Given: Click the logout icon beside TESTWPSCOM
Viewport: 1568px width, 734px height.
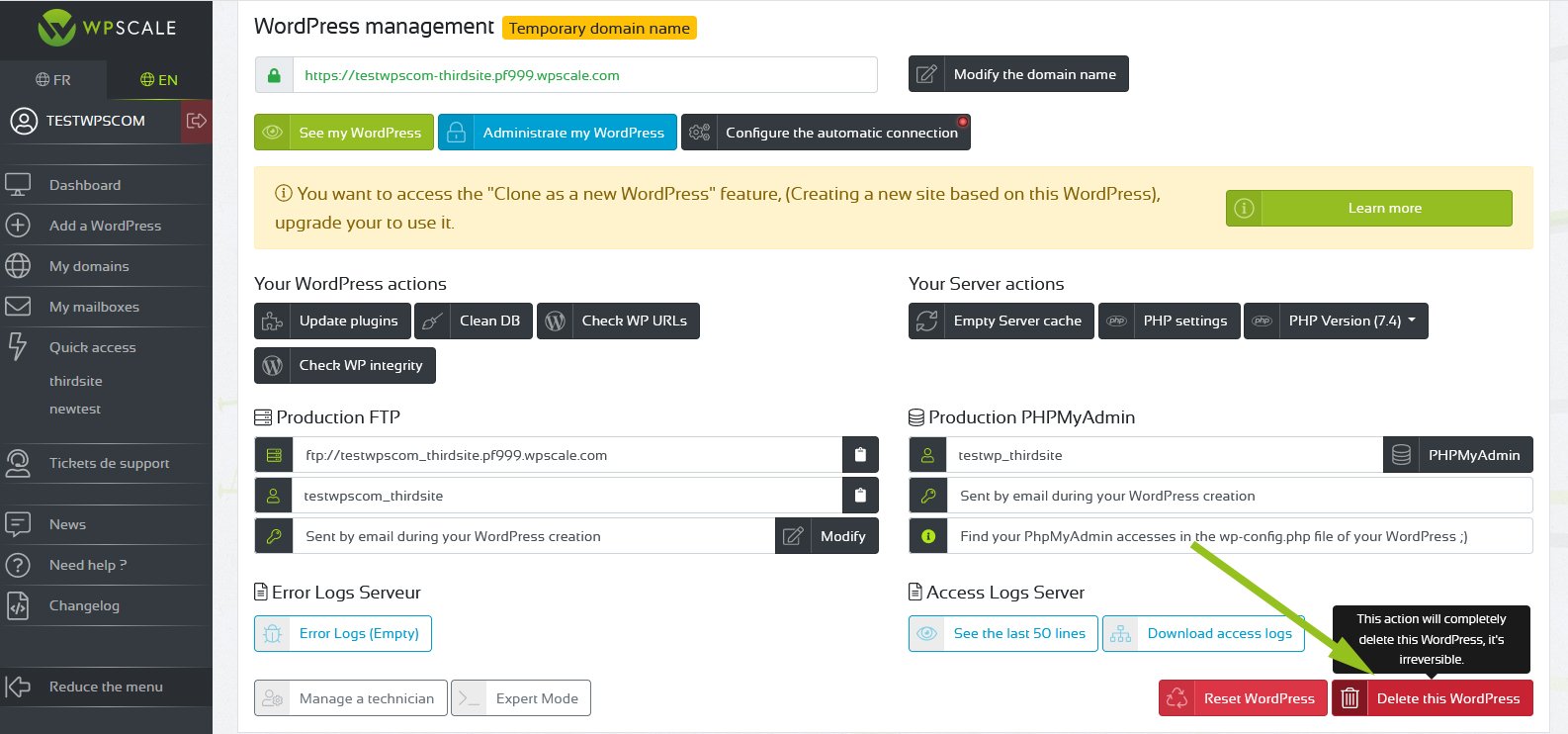Looking at the screenshot, I should [196, 121].
